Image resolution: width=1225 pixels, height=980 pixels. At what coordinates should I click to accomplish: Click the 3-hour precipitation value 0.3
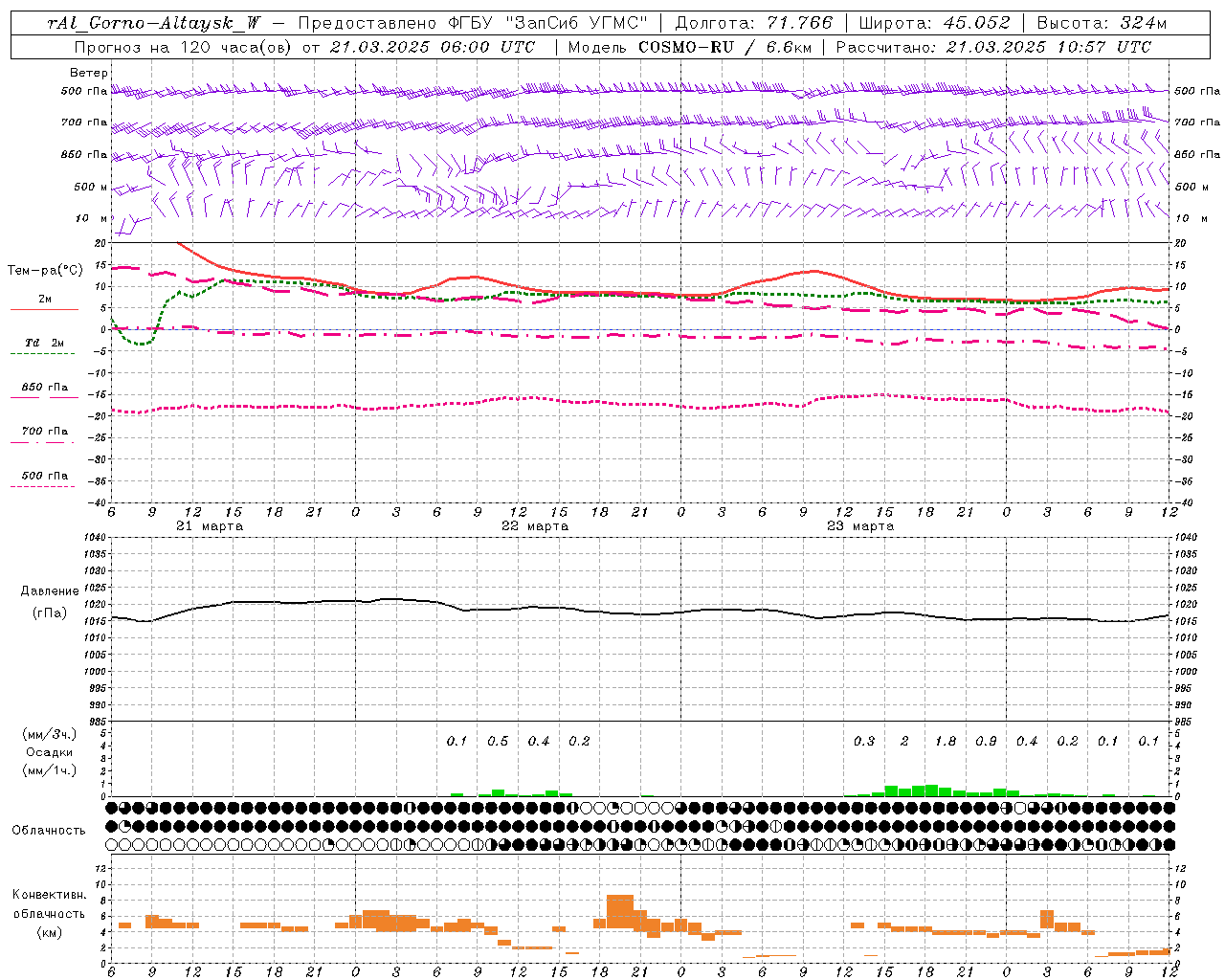click(x=864, y=742)
